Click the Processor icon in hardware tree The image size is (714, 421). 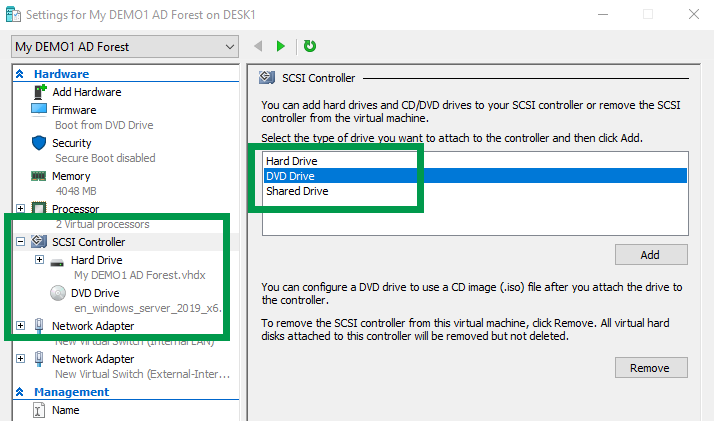pyautogui.click(x=40, y=209)
